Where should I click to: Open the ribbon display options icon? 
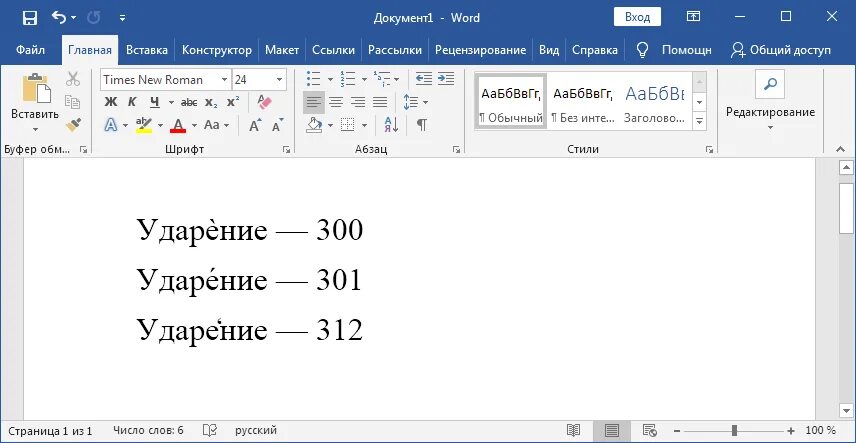(693, 17)
